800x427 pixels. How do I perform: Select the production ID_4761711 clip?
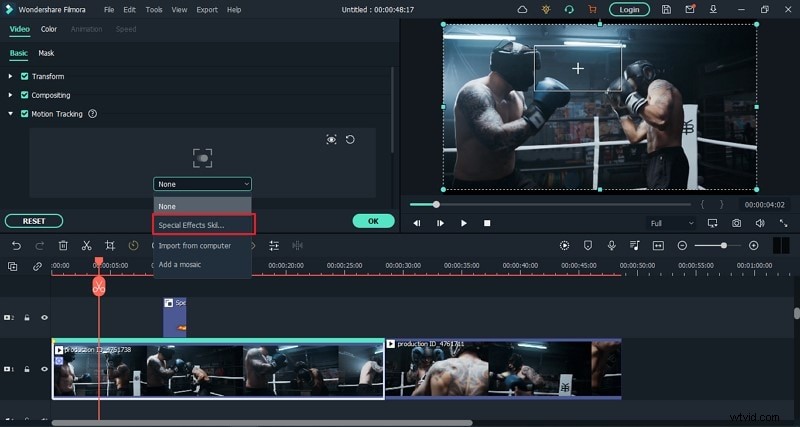[503, 368]
